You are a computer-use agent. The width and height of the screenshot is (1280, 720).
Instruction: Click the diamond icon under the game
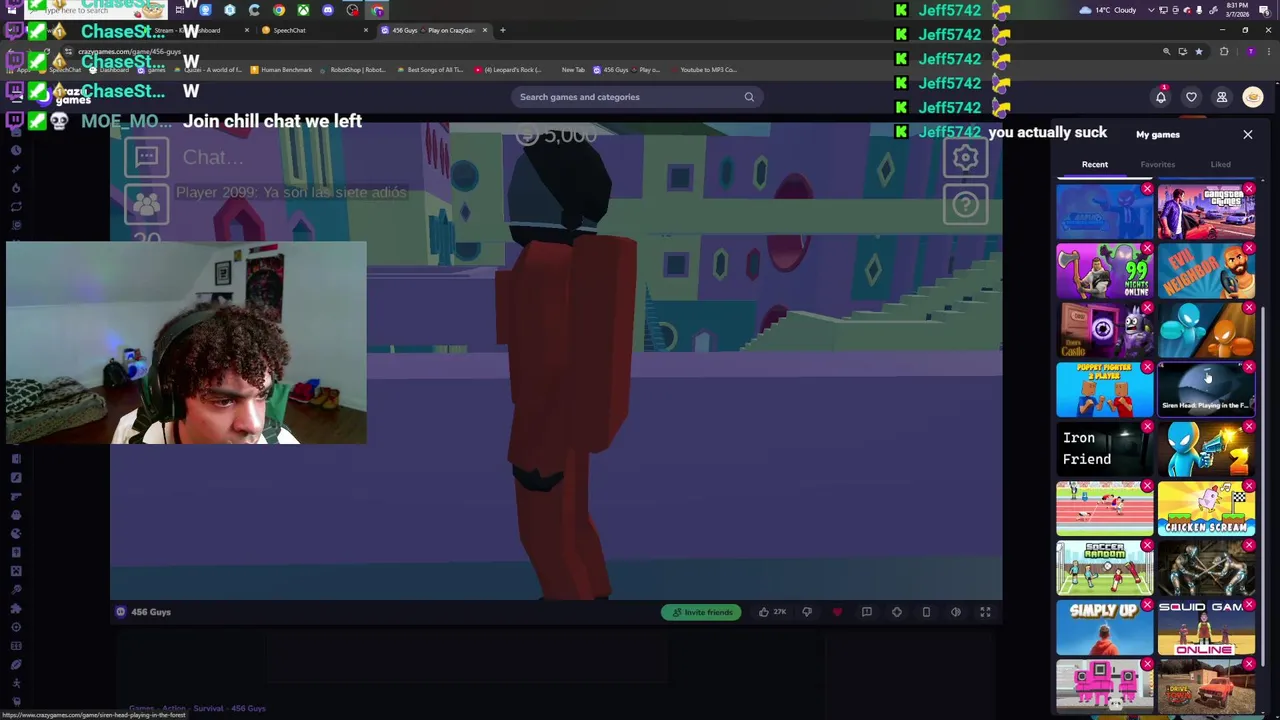pos(897,612)
